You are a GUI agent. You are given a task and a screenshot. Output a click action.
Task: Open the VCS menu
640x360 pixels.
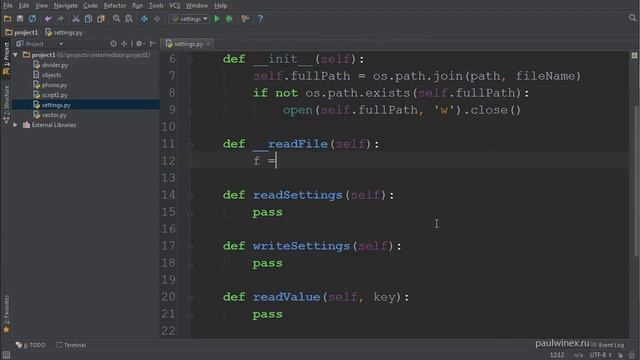click(x=175, y=6)
